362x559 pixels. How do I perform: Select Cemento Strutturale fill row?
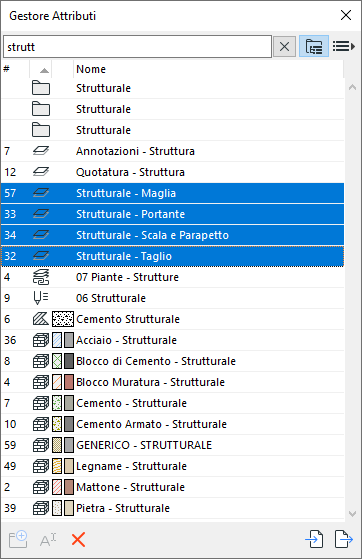[173, 319]
